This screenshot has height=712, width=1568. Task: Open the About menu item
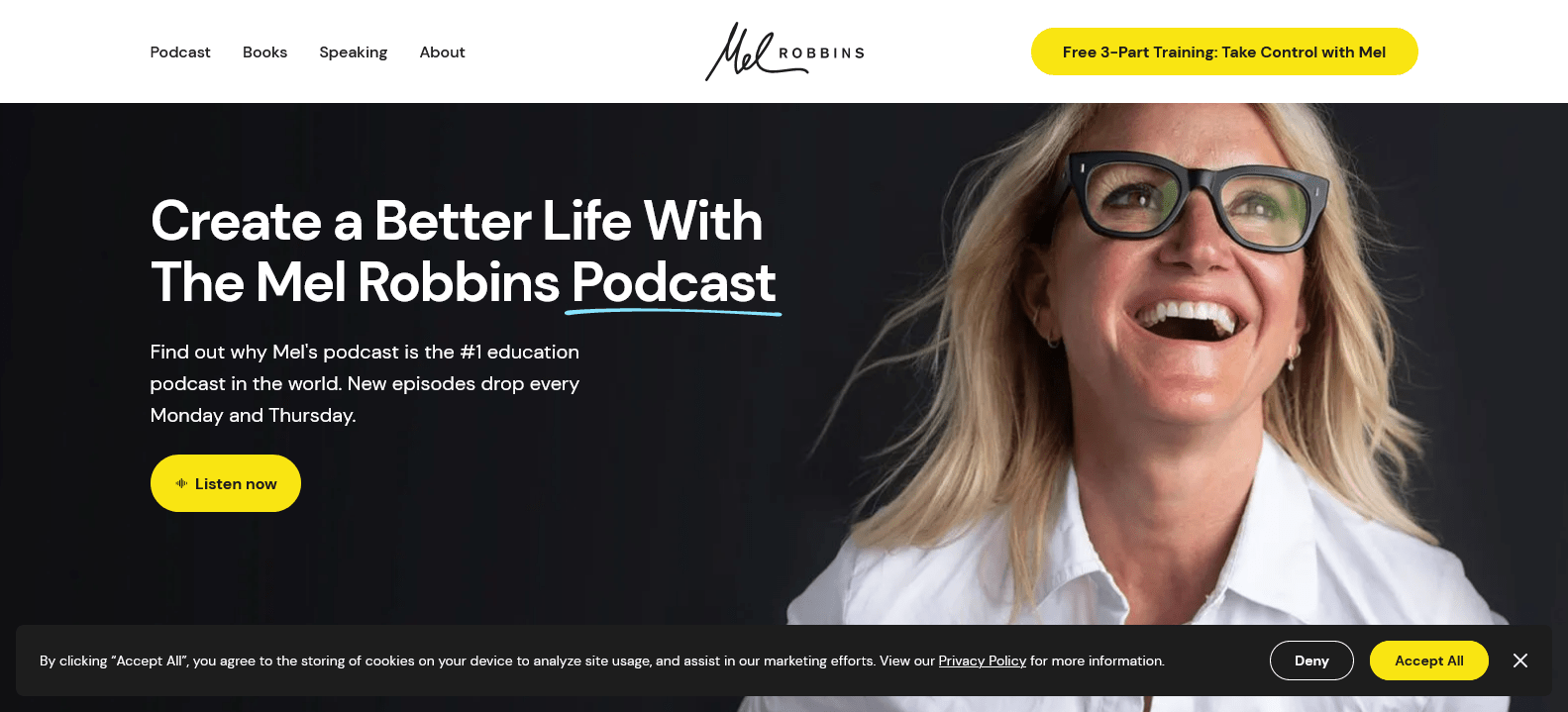tap(442, 52)
